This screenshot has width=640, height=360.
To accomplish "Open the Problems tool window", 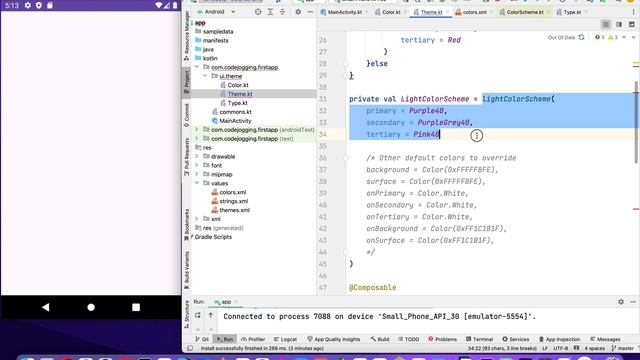I will (442, 339).
